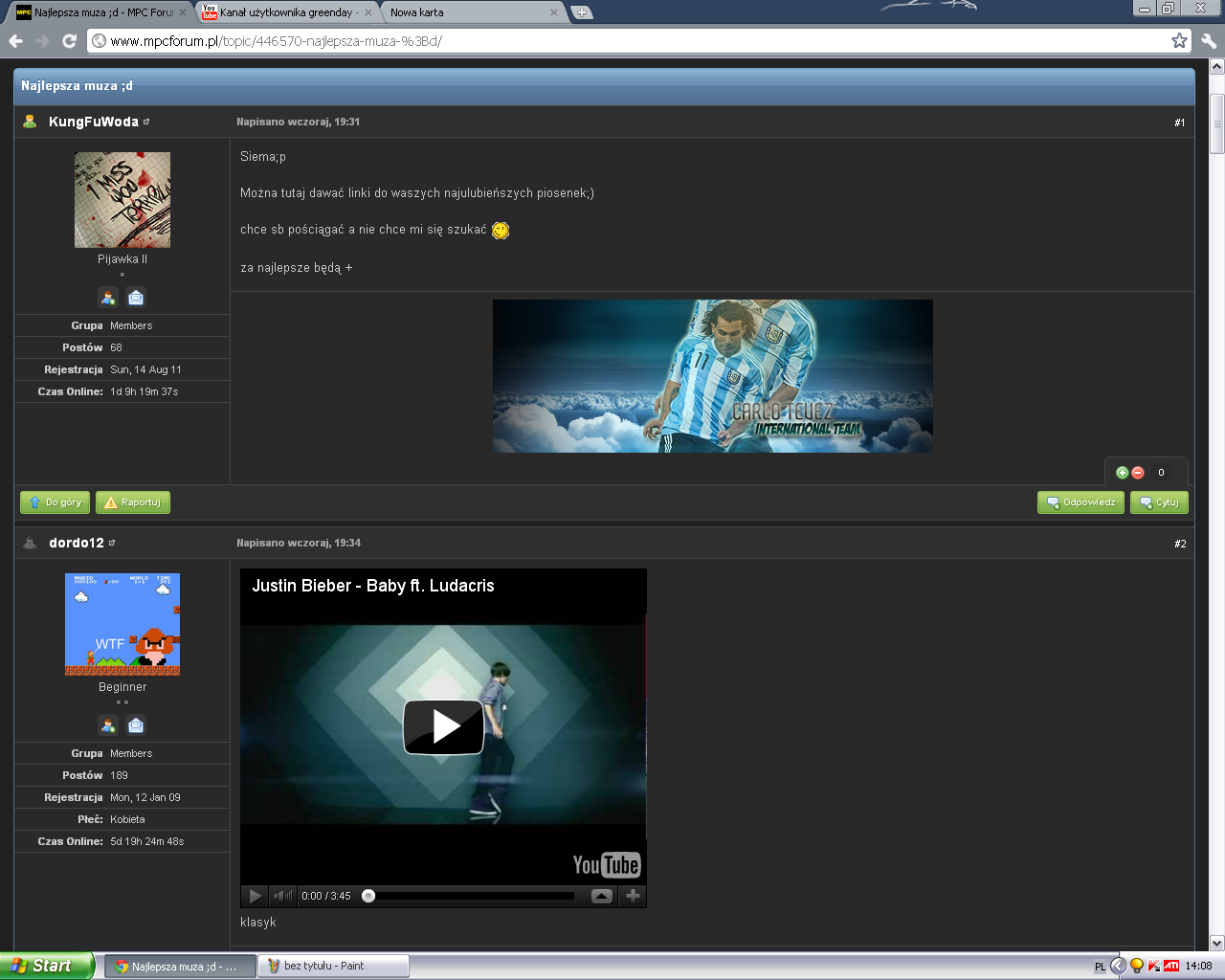Click KungFuWoda's avatar image
The height and width of the screenshot is (980, 1225).
coord(122,200)
